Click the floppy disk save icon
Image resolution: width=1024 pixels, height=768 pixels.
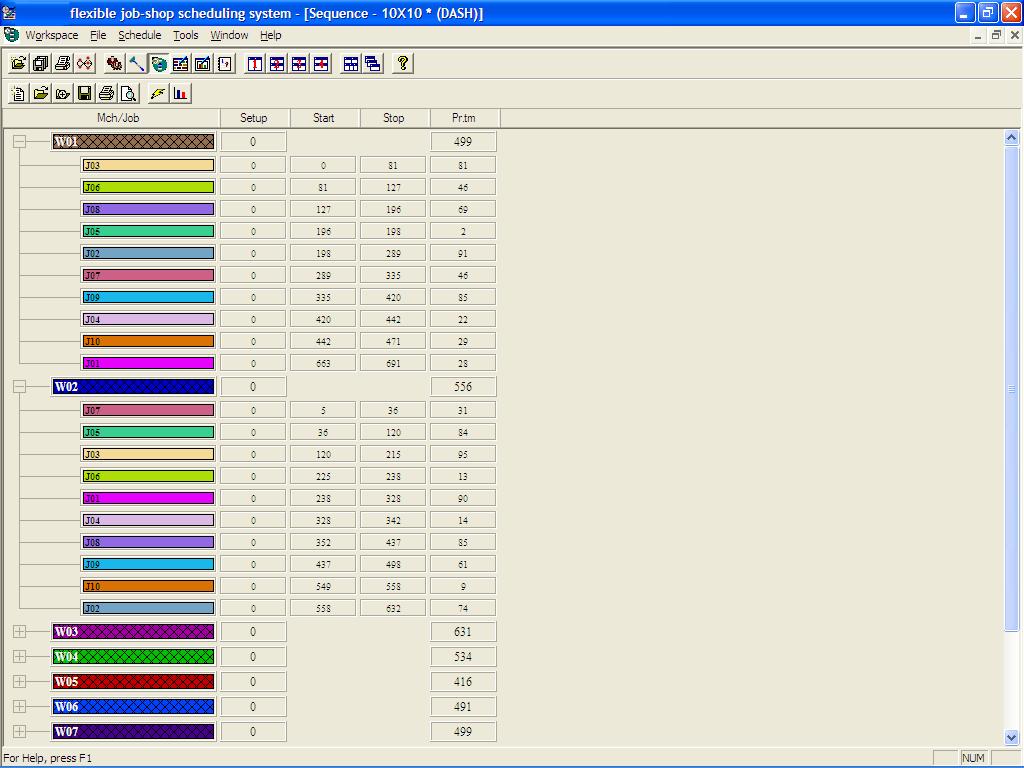84,94
